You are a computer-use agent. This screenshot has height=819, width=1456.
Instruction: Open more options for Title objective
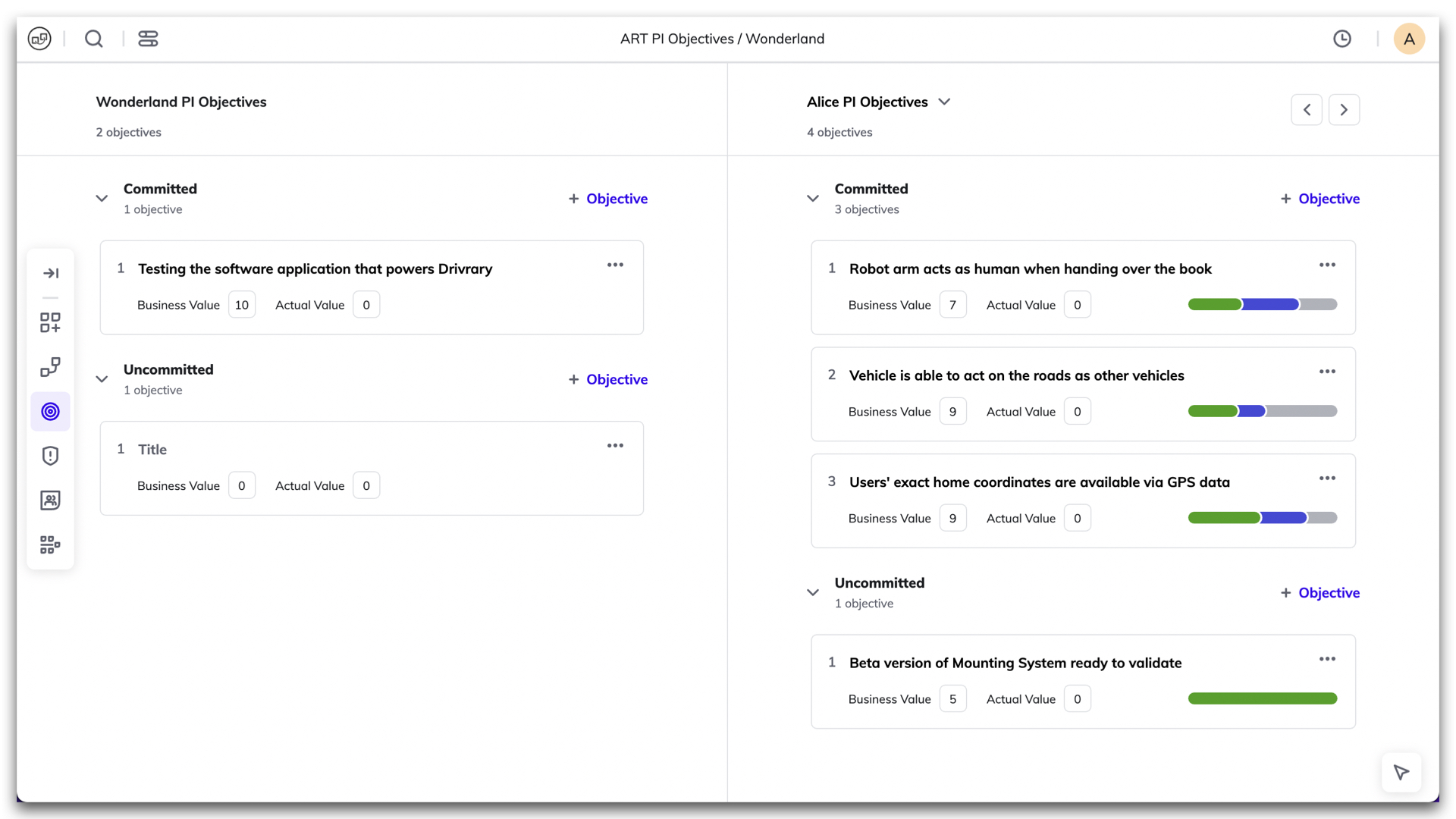(x=615, y=446)
